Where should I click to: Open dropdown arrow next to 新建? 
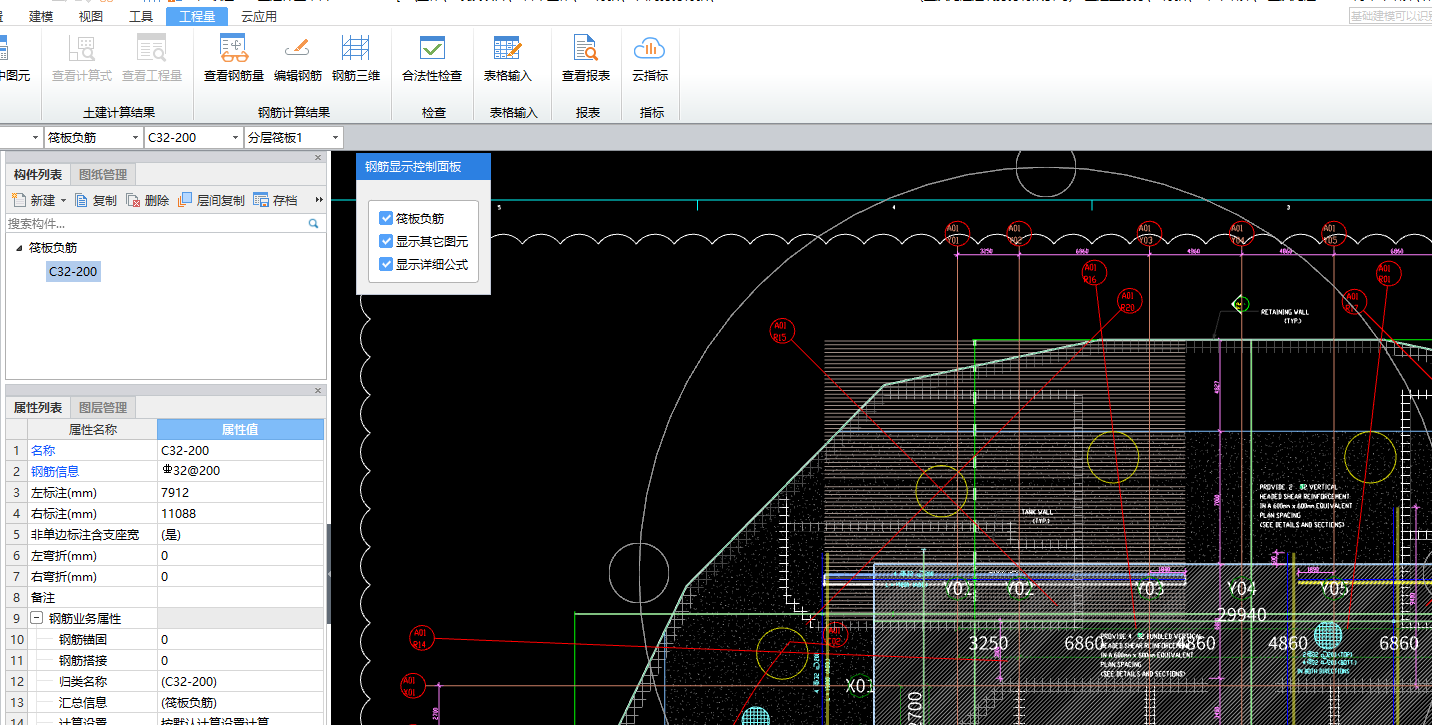63,201
